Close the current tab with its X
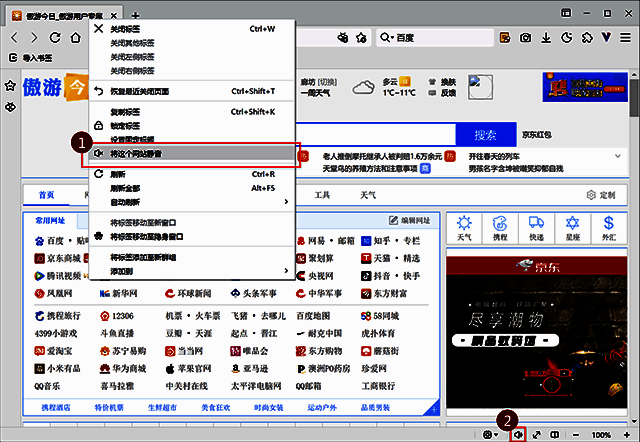The width and height of the screenshot is (640, 442). [x=114, y=16]
